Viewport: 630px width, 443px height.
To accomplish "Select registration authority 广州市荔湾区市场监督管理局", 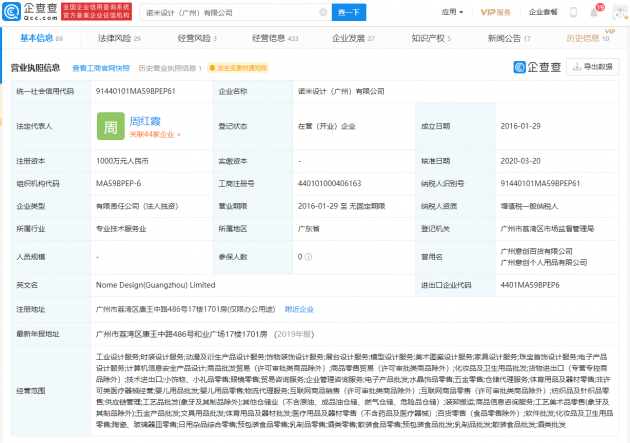I will (547, 229).
